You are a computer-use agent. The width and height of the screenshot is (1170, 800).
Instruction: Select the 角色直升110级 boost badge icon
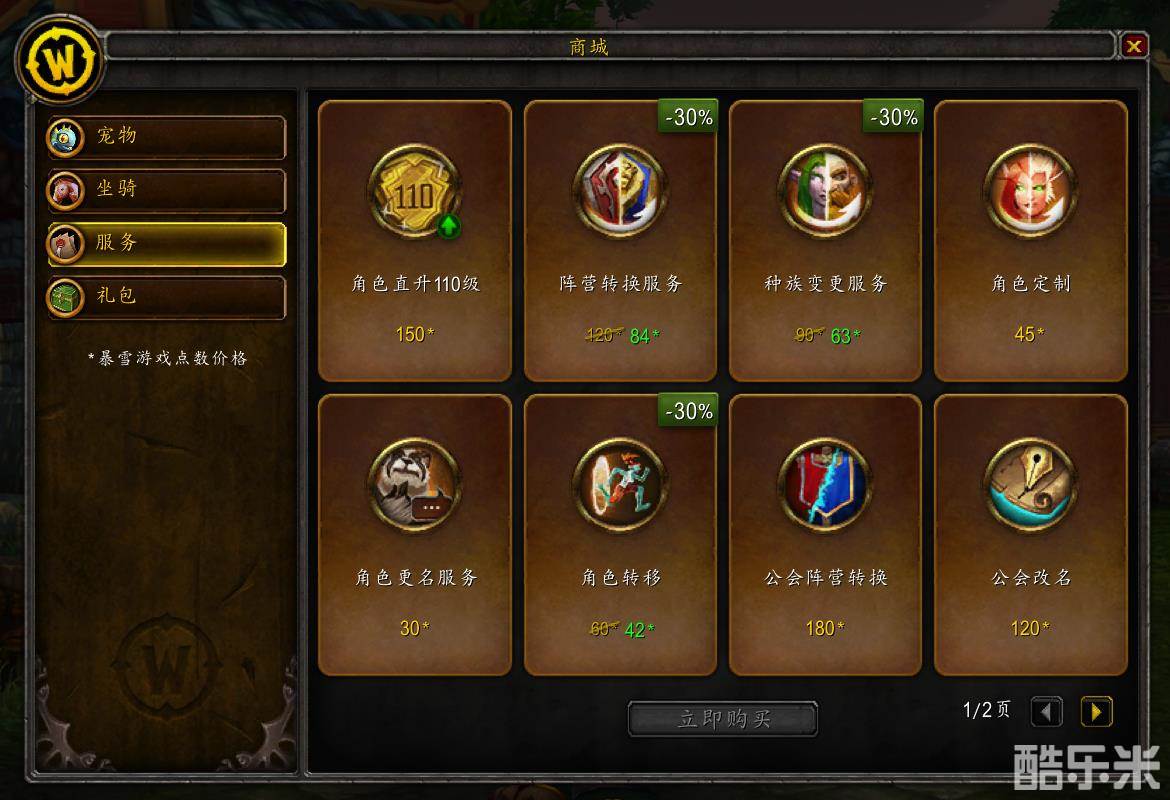[415, 193]
